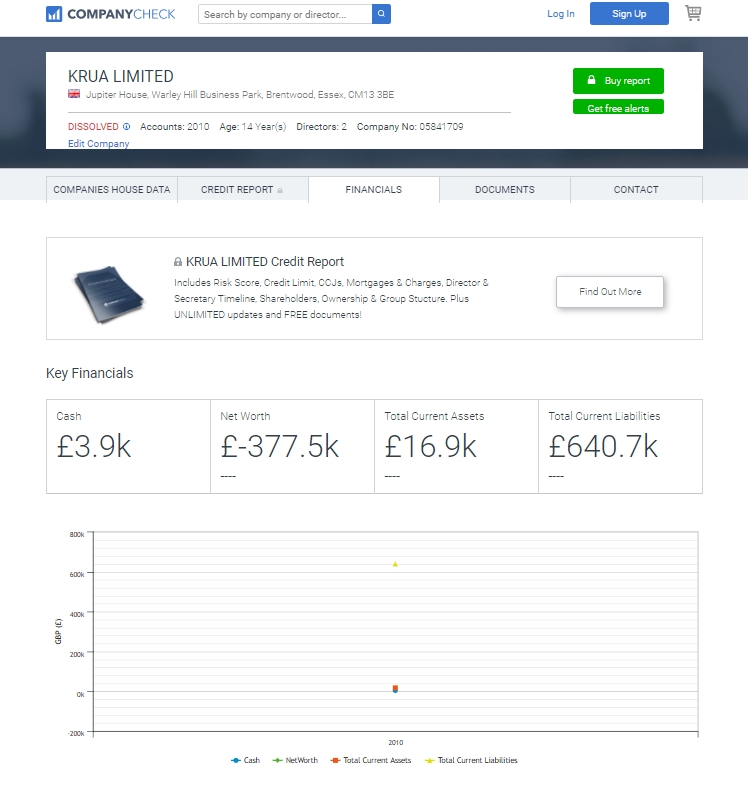Click the yellow triangle data point in chart
748x794 pixels.
(395, 564)
